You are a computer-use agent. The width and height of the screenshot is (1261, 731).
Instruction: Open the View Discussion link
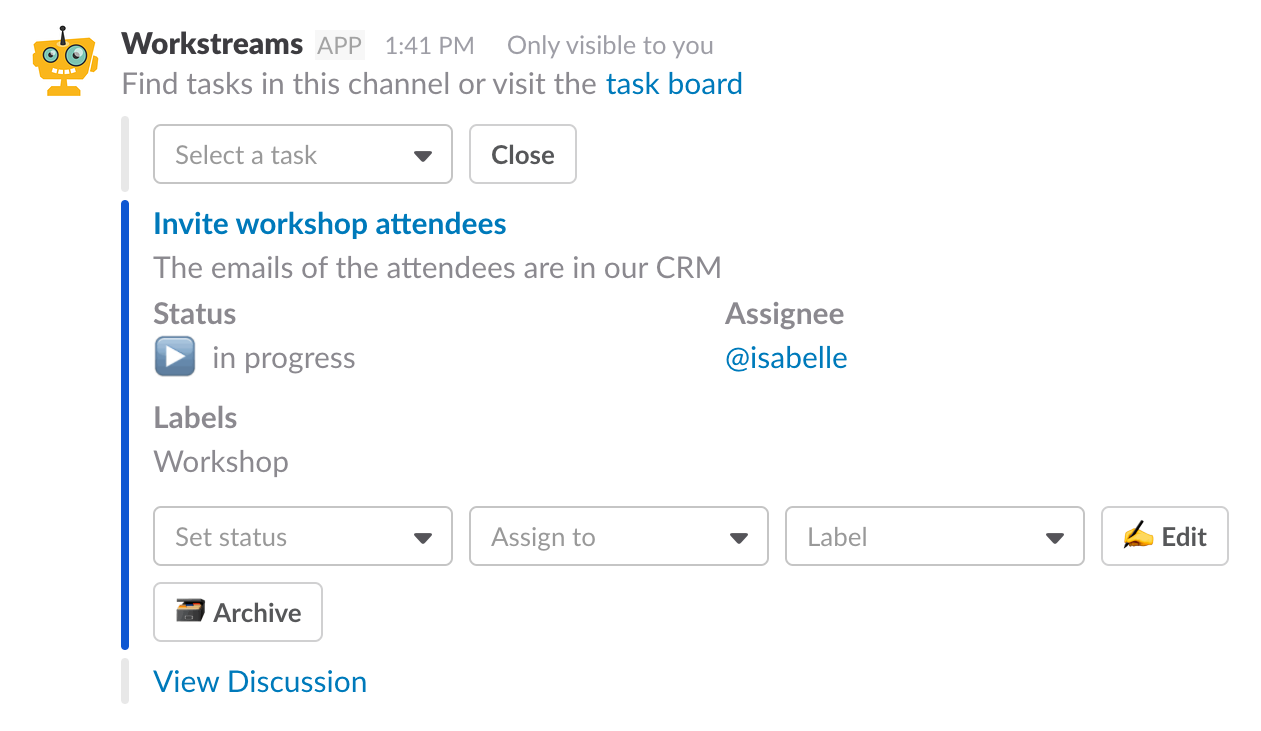coord(260,682)
